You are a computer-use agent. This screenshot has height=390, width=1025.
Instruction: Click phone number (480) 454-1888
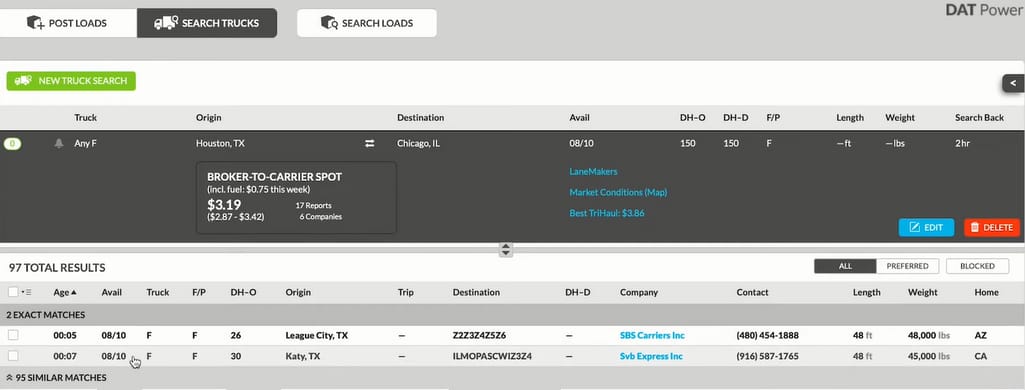point(767,335)
